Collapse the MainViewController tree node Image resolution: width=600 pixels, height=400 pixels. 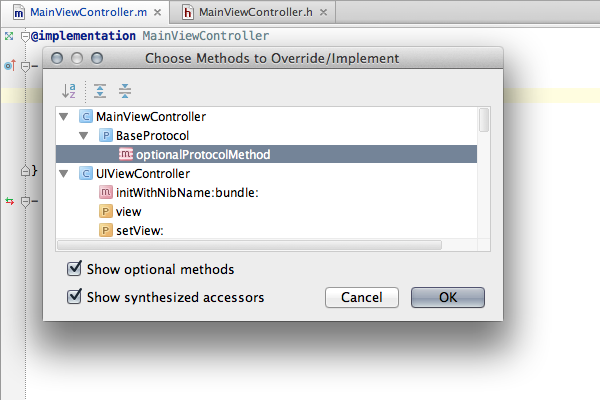tap(64, 116)
